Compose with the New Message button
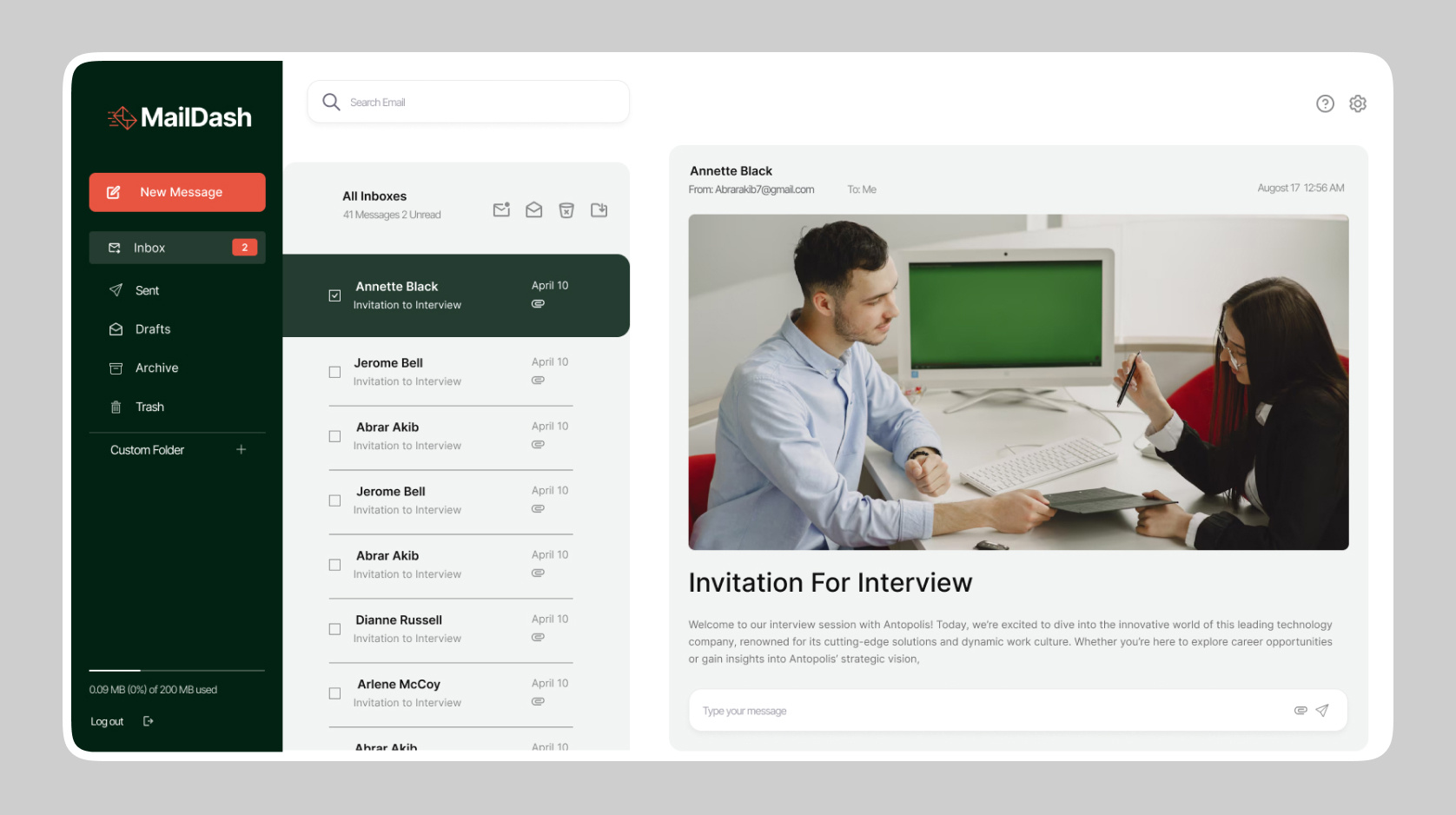The image size is (1456, 815). (x=177, y=192)
